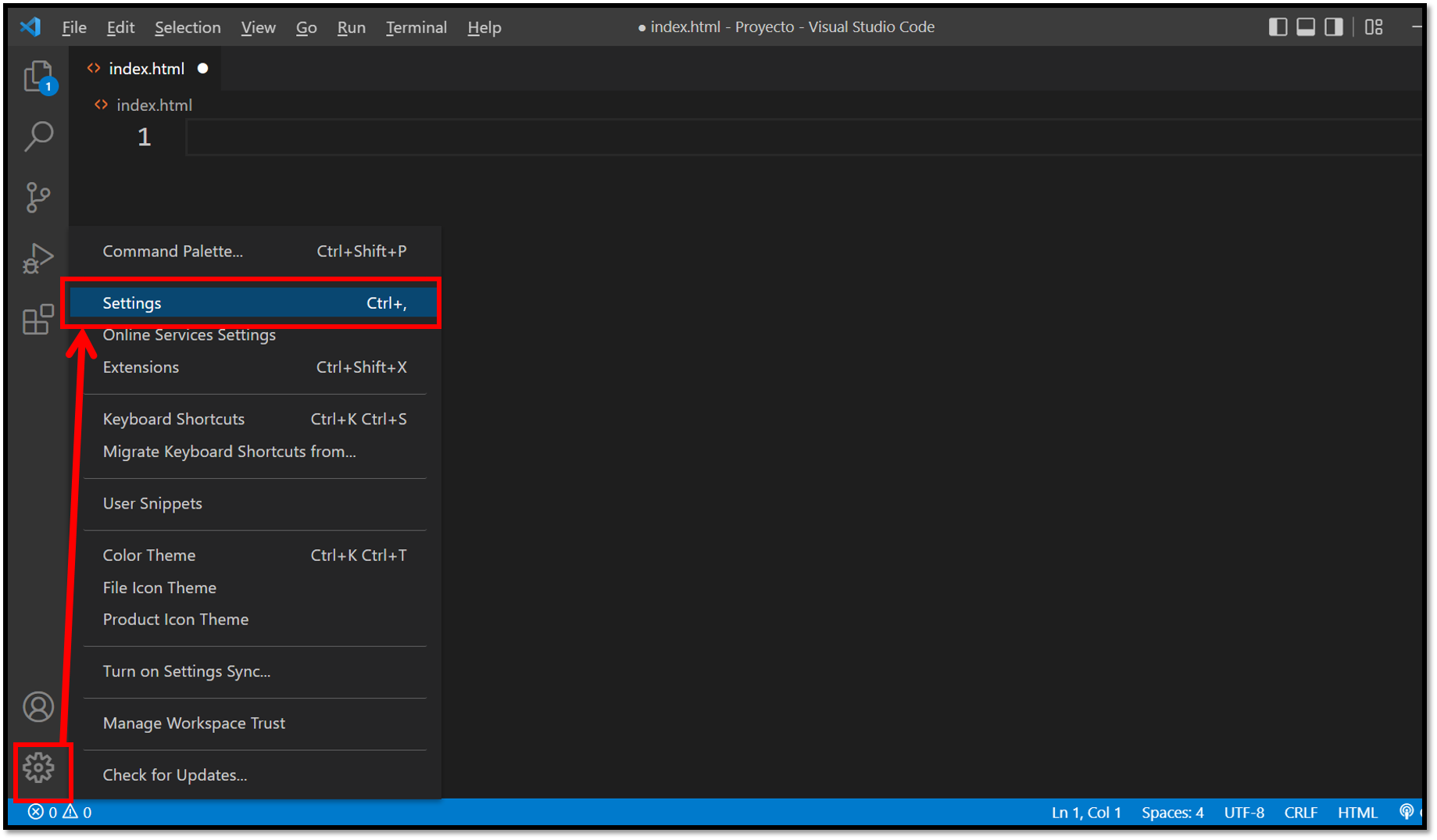Open the Go menu
1437x840 pixels.
coord(306,27)
